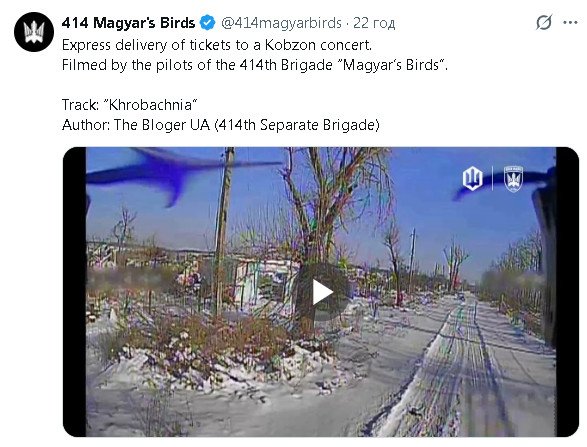This screenshot has width=587, height=447.
Task: Click the blue verified badge
Action: tap(207, 23)
